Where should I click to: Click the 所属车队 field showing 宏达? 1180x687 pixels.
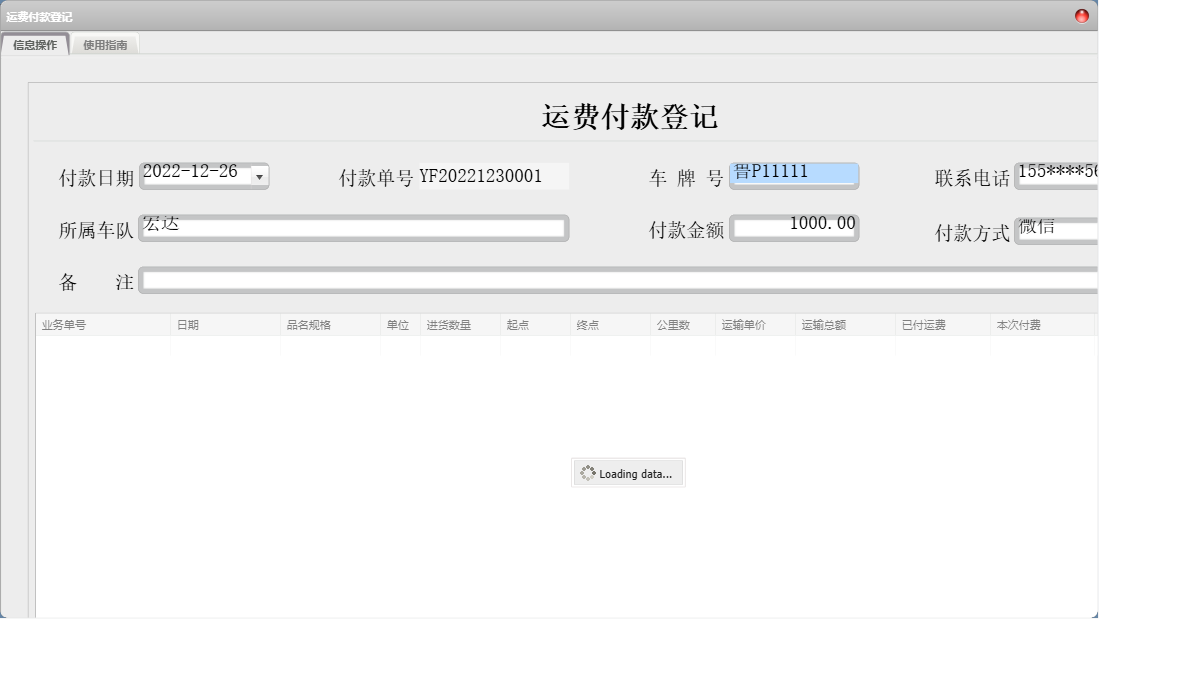[x=355, y=227]
